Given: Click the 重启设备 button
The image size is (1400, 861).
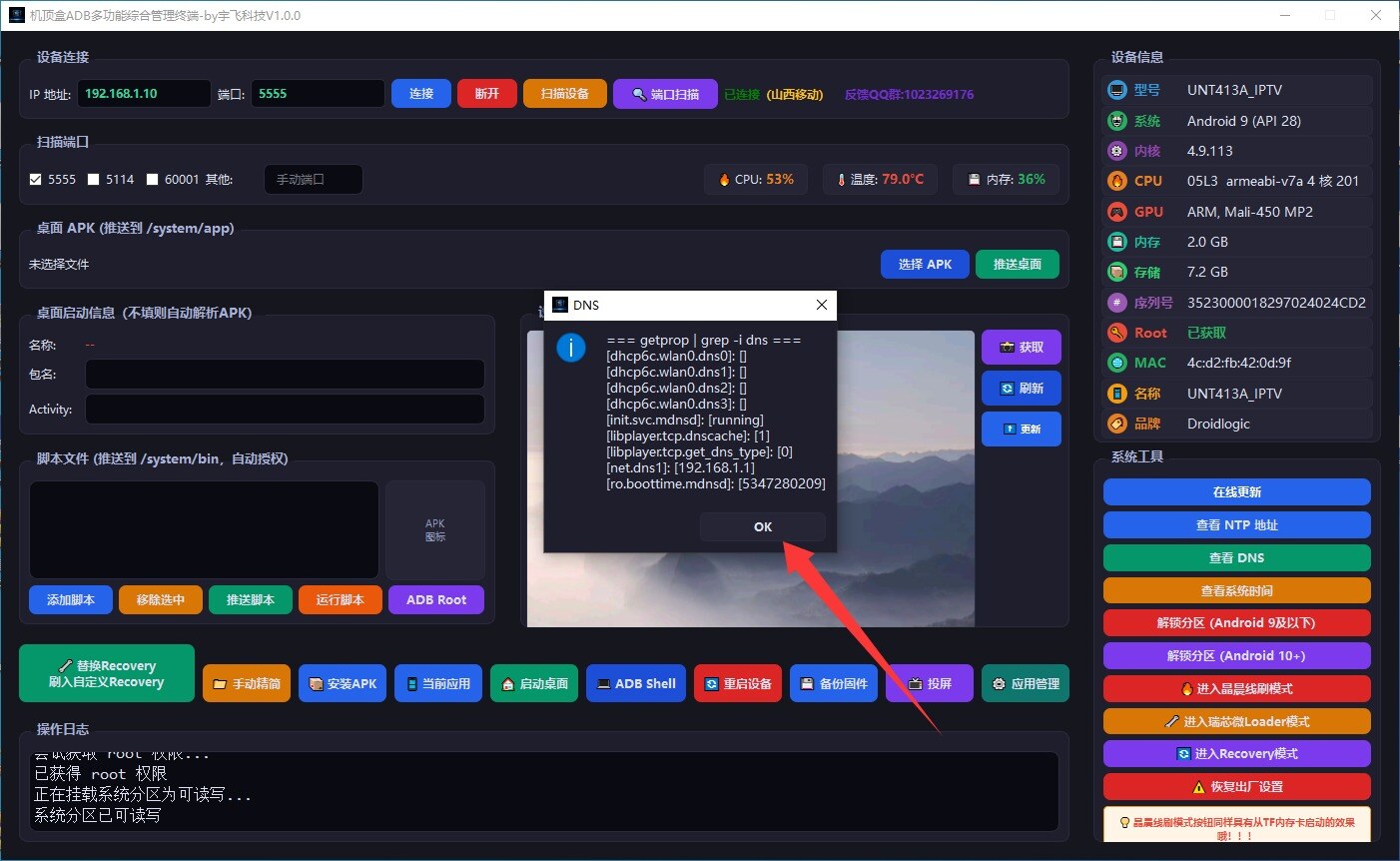Looking at the screenshot, I should point(738,683).
